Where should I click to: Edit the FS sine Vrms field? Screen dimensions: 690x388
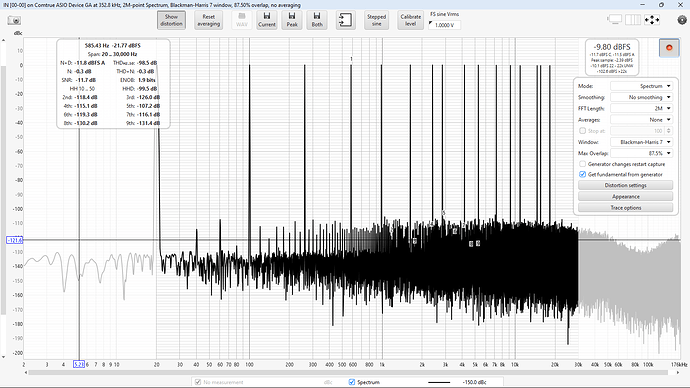pos(444,25)
